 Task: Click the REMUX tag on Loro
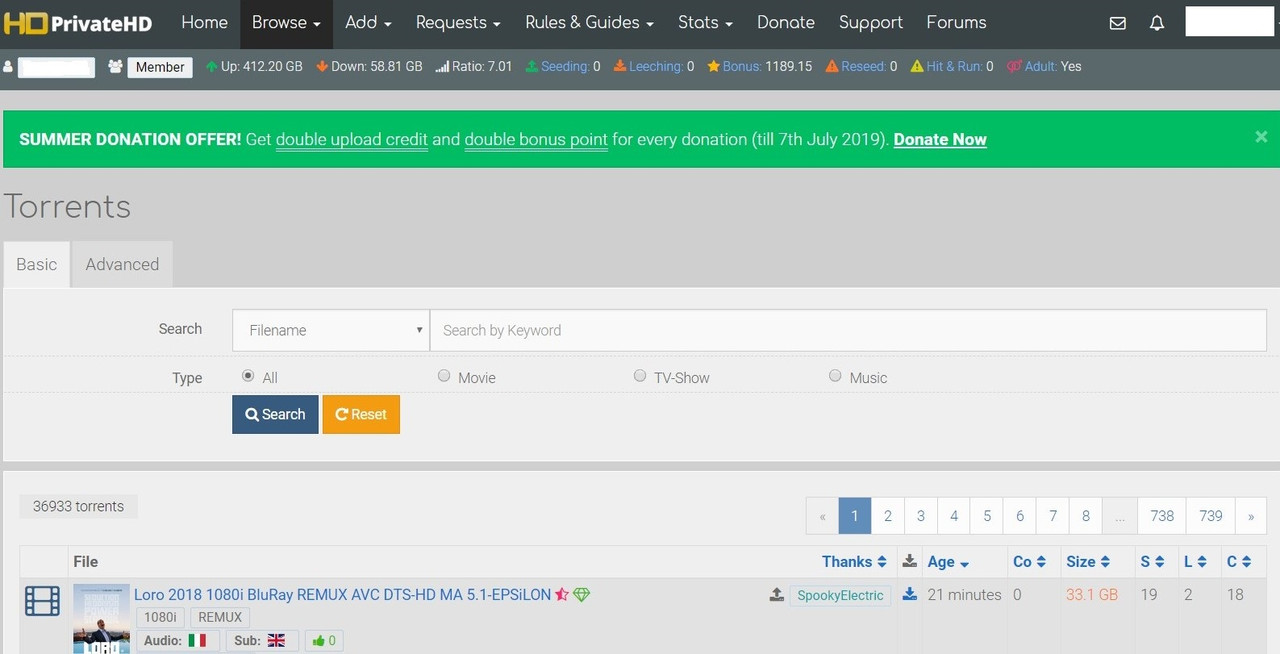click(220, 618)
